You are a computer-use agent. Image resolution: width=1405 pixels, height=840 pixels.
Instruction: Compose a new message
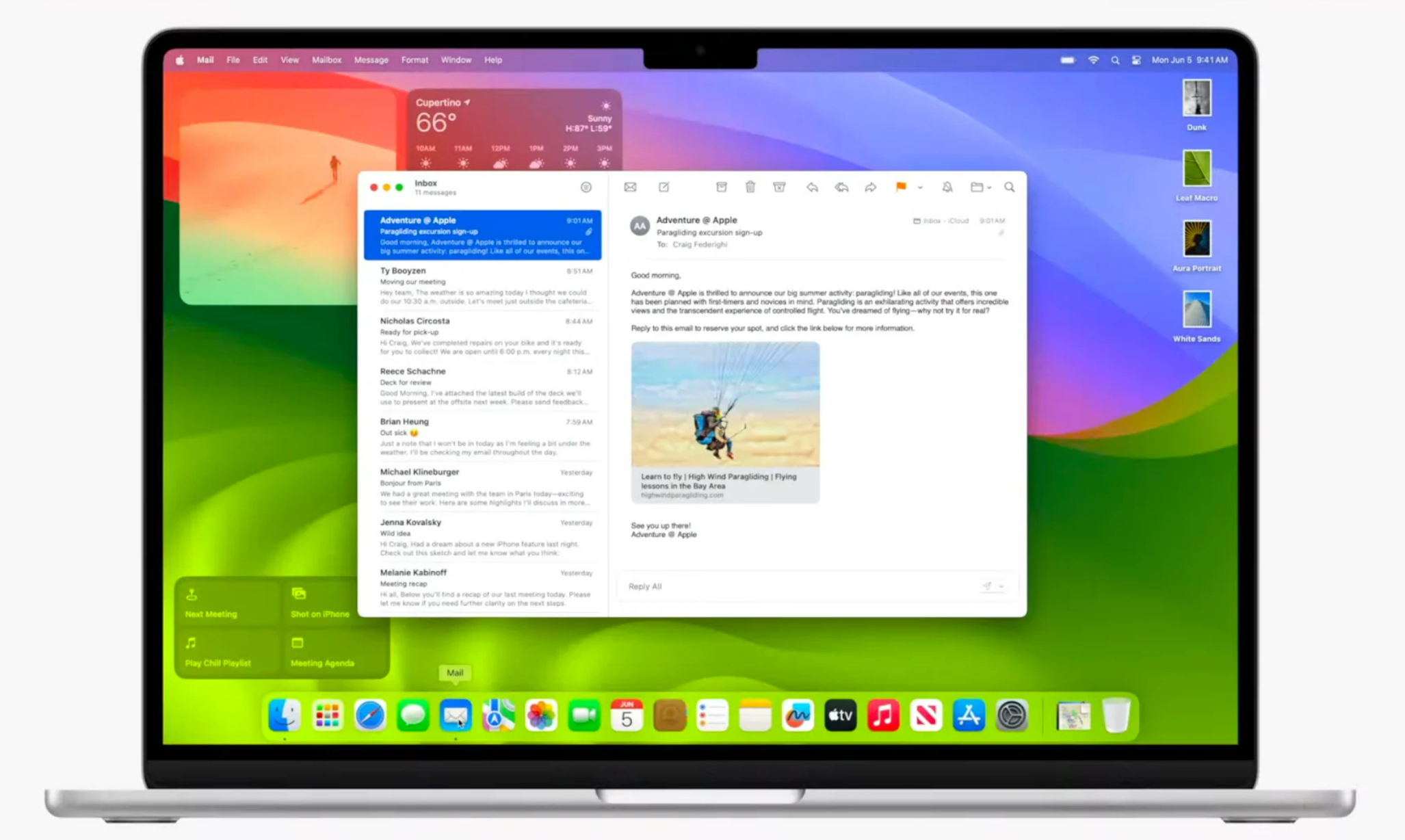click(664, 187)
